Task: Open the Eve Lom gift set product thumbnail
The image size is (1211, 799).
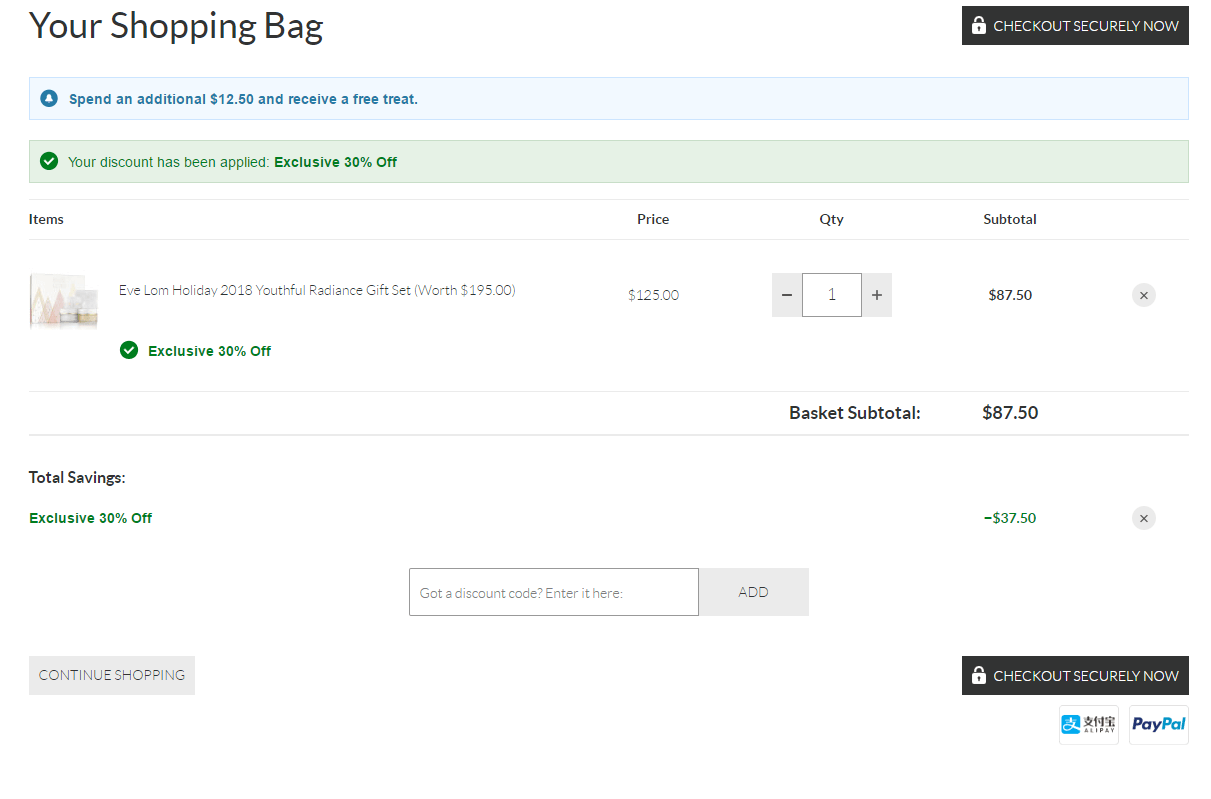Action: click(x=64, y=300)
